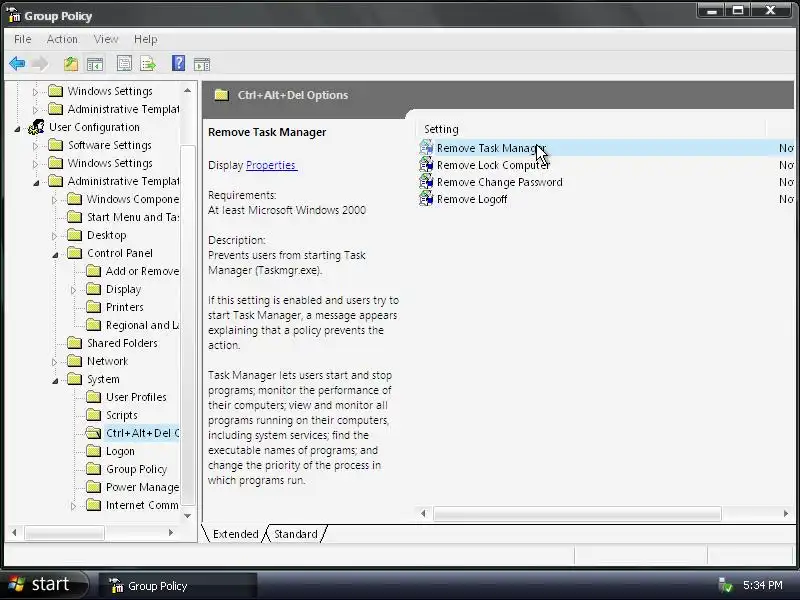Select Add or Remove Programs folder

tap(142, 271)
